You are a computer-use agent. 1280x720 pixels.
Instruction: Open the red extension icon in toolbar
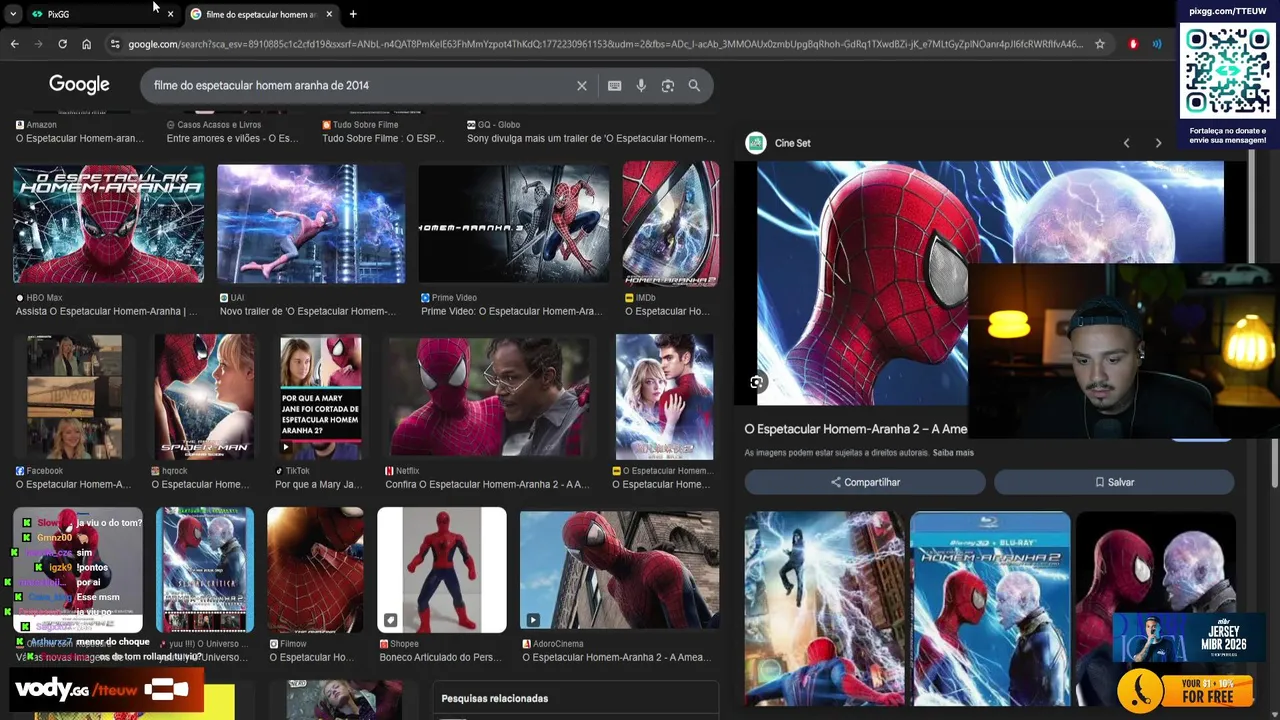[1133, 44]
